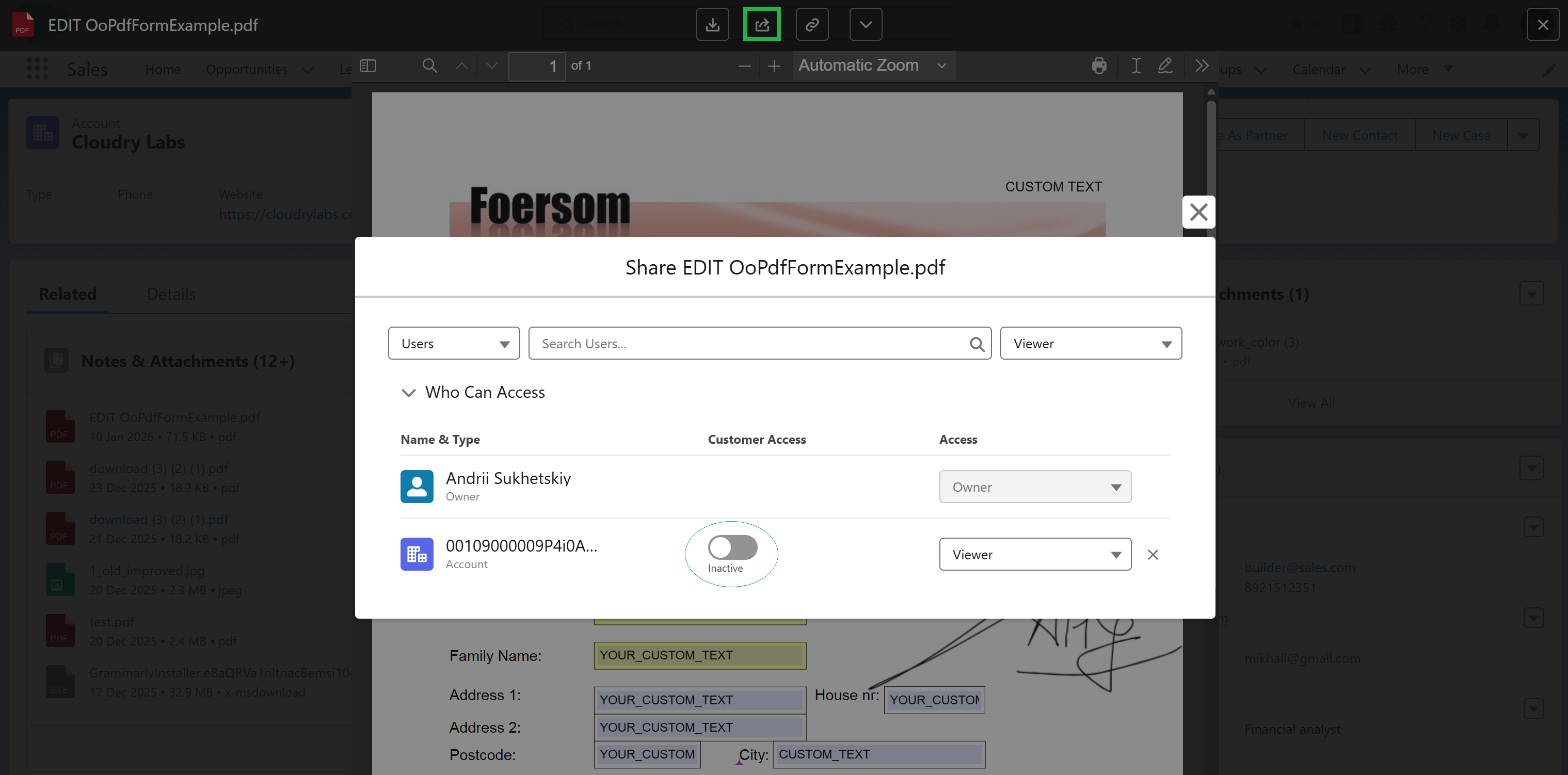Zoom in with the plus button
The image size is (1568, 775).
click(774, 67)
